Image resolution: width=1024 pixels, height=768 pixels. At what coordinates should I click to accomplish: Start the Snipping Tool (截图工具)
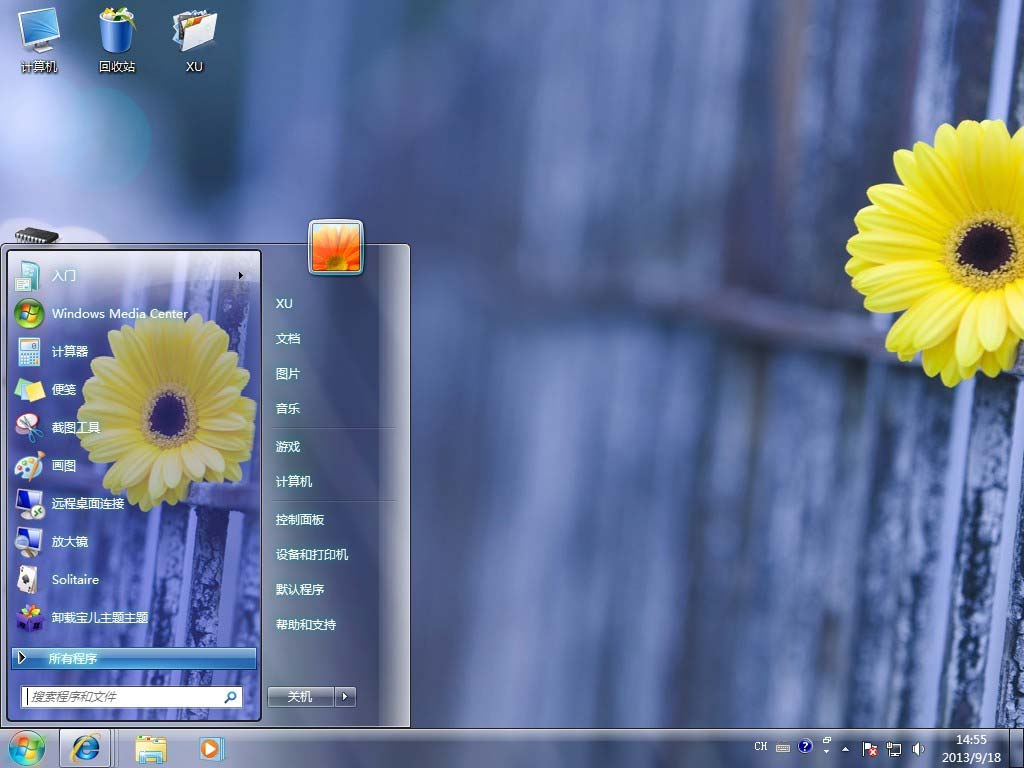pyautogui.click(x=76, y=427)
